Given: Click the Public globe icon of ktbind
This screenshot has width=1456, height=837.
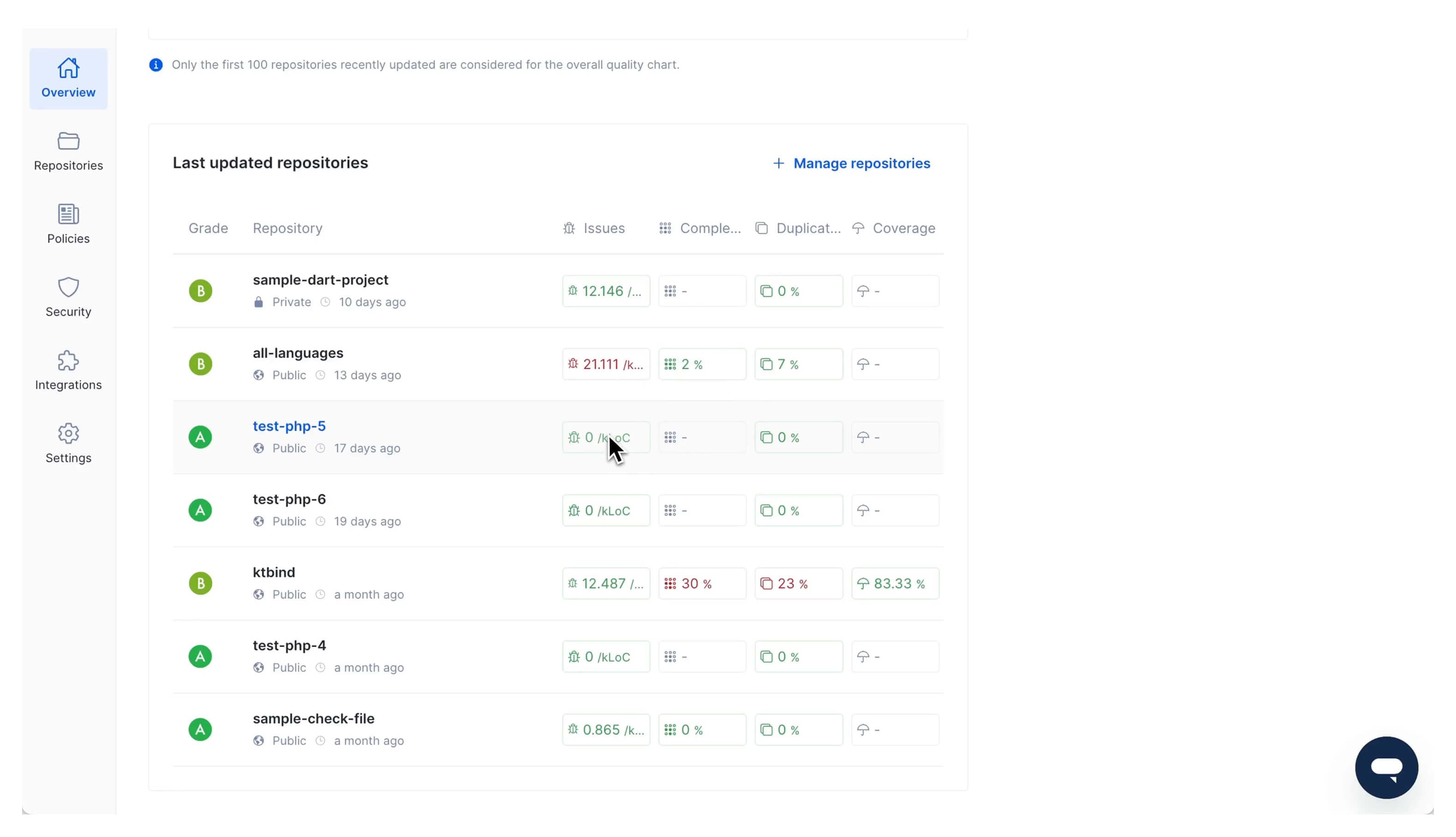Looking at the screenshot, I should click(x=258, y=594).
